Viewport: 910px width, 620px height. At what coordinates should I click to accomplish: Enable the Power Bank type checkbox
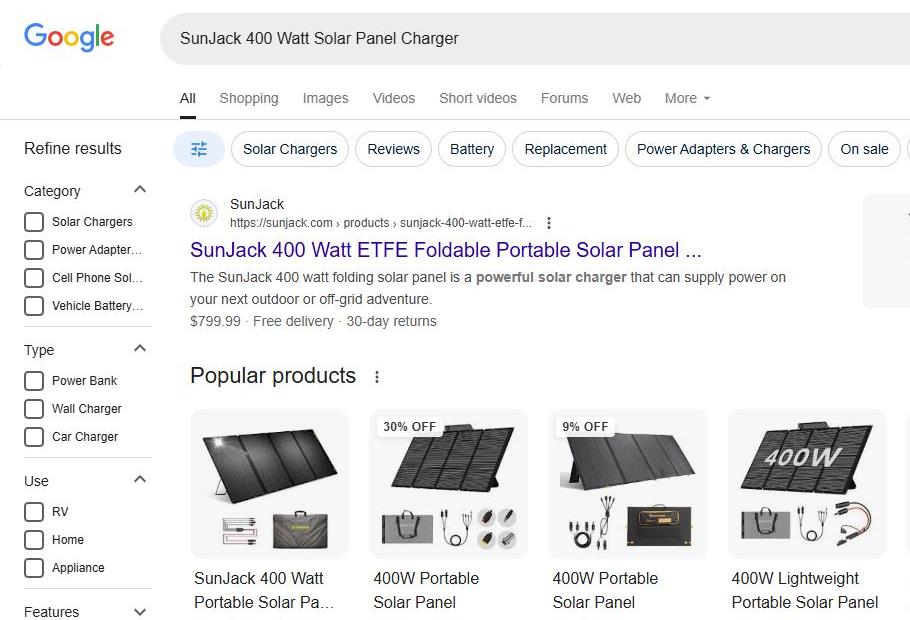(x=34, y=381)
